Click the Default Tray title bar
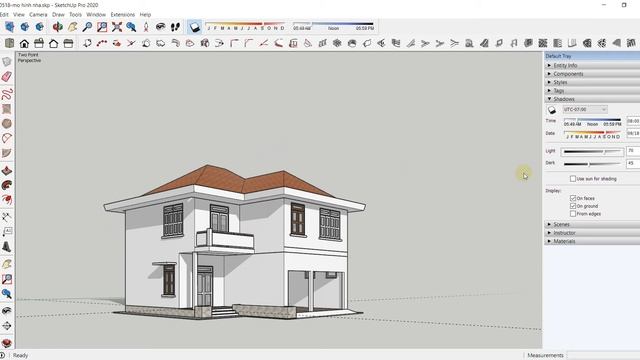The image size is (640, 360). 592,56
